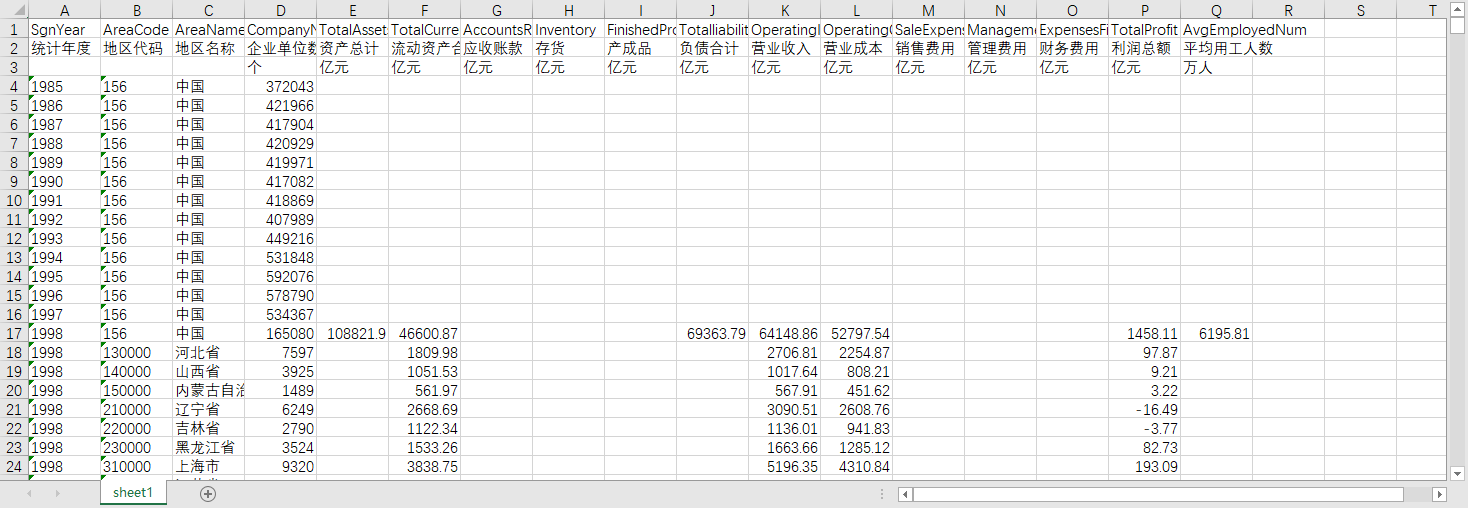
Task: Select the 个 unit cell
Action: 281,67
